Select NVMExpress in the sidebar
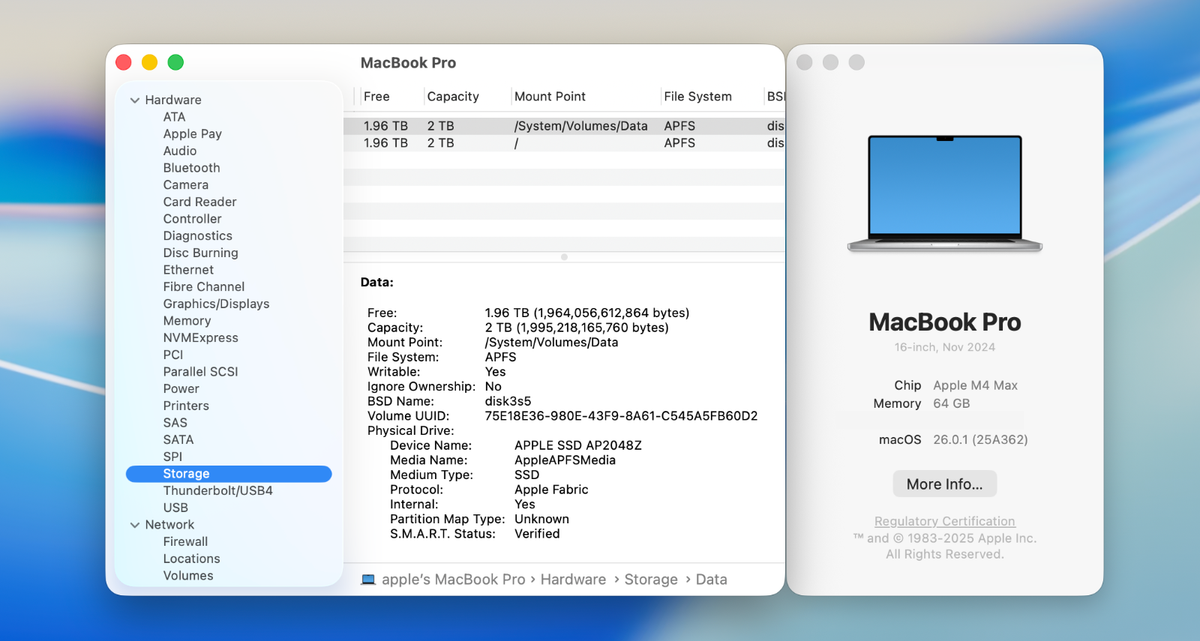The width and height of the screenshot is (1200, 641). point(200,338)
